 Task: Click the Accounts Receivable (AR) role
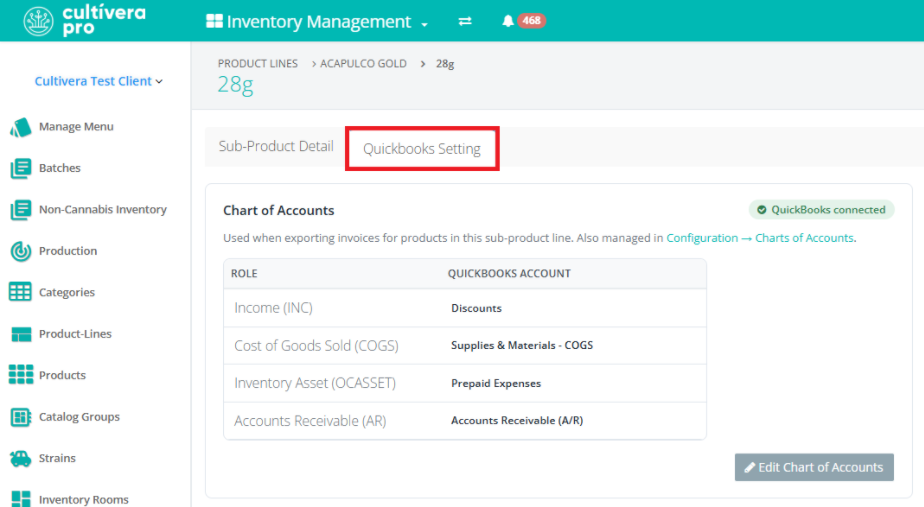310,421
